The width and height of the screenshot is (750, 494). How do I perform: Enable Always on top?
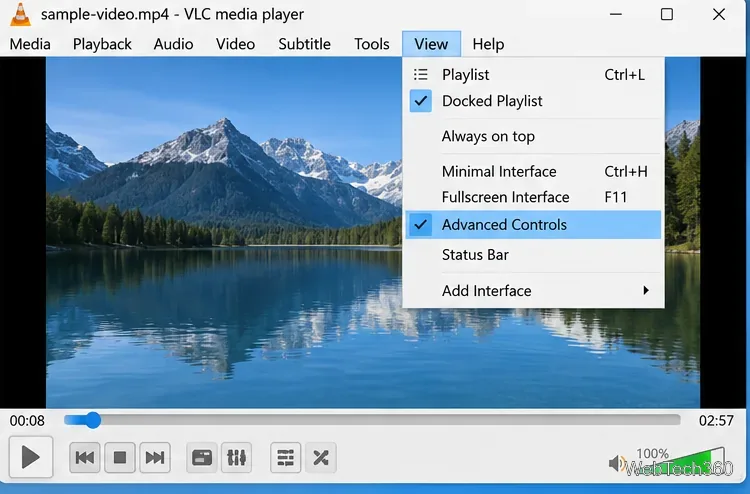pyautogui.click(x=533, y=136)
